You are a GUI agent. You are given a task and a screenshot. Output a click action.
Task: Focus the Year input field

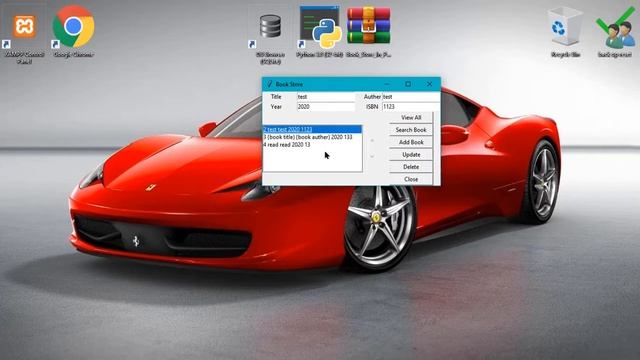click(x=326, y=107)
